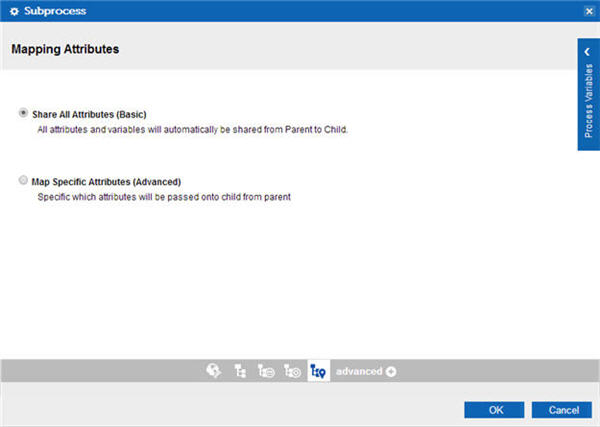Click the Mapping Attributes heading

point(65,49)
